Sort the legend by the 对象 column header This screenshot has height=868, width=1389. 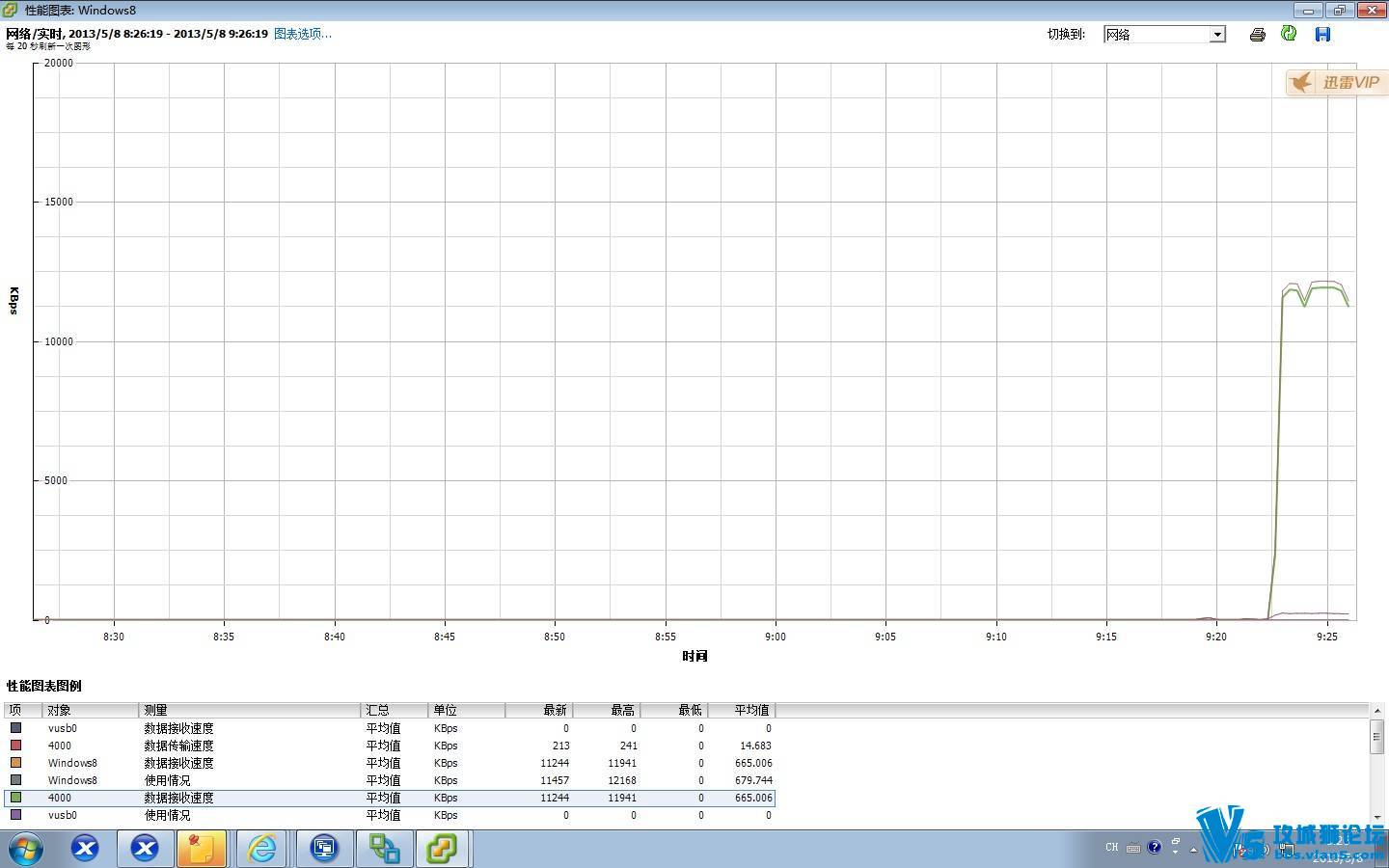[x=91, y=710]
